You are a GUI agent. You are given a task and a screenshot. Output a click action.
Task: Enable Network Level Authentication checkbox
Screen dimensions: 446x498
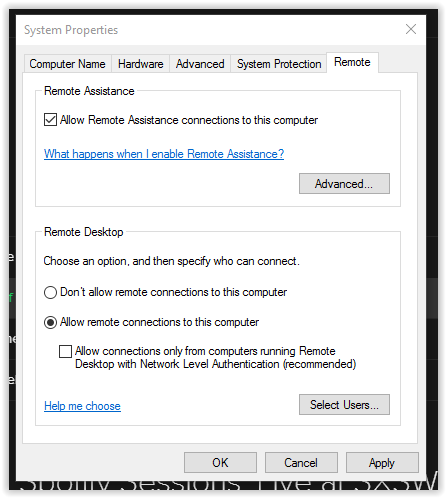pyautogui.click(x=65, y=351)
